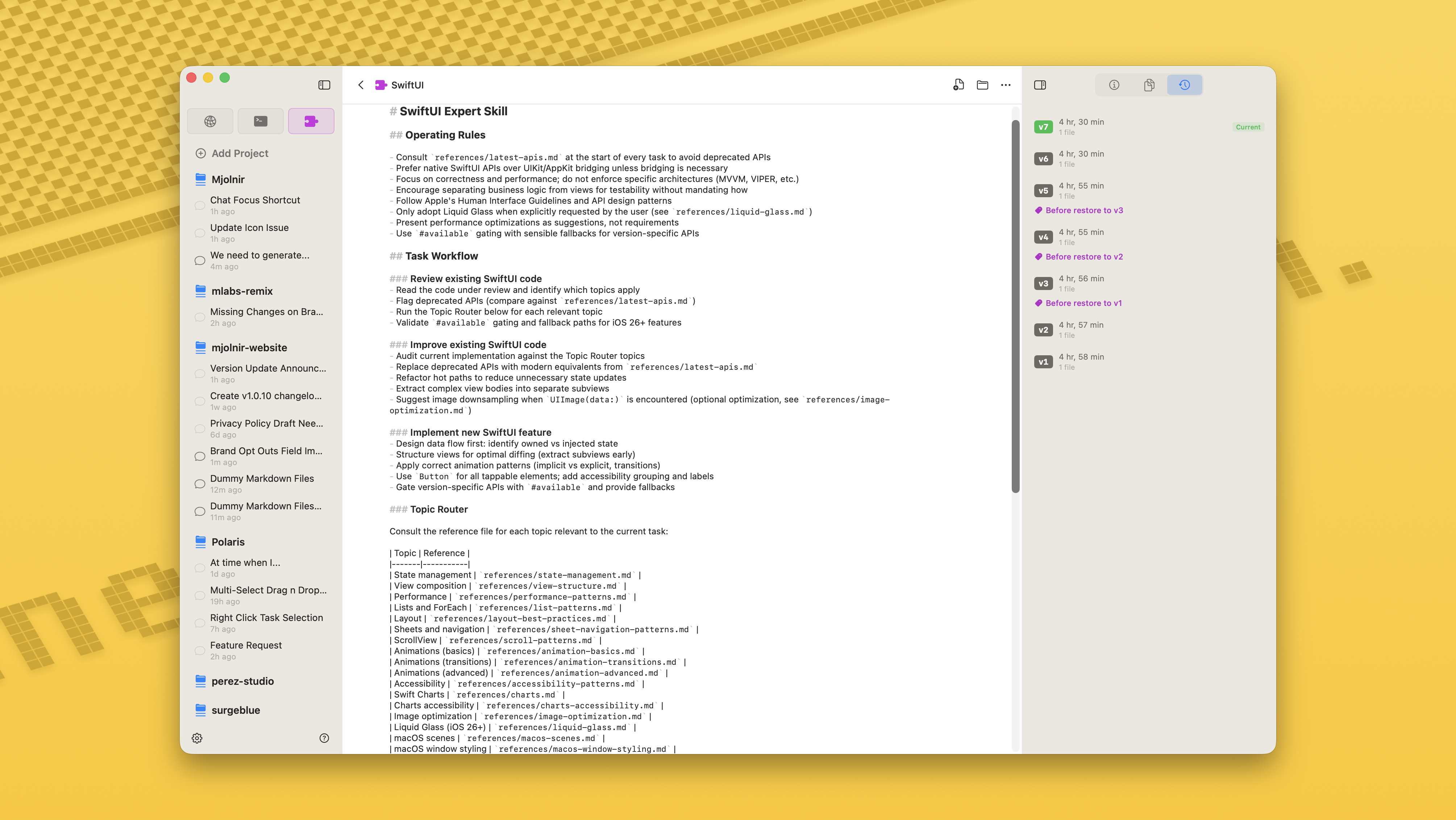
Task: Toggle the circle beside Multi-Select Drag n Drop
Action: coord(200,596)
